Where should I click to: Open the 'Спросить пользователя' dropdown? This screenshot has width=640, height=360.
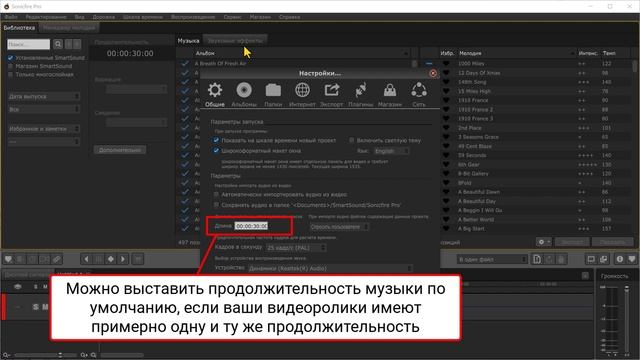339,227
